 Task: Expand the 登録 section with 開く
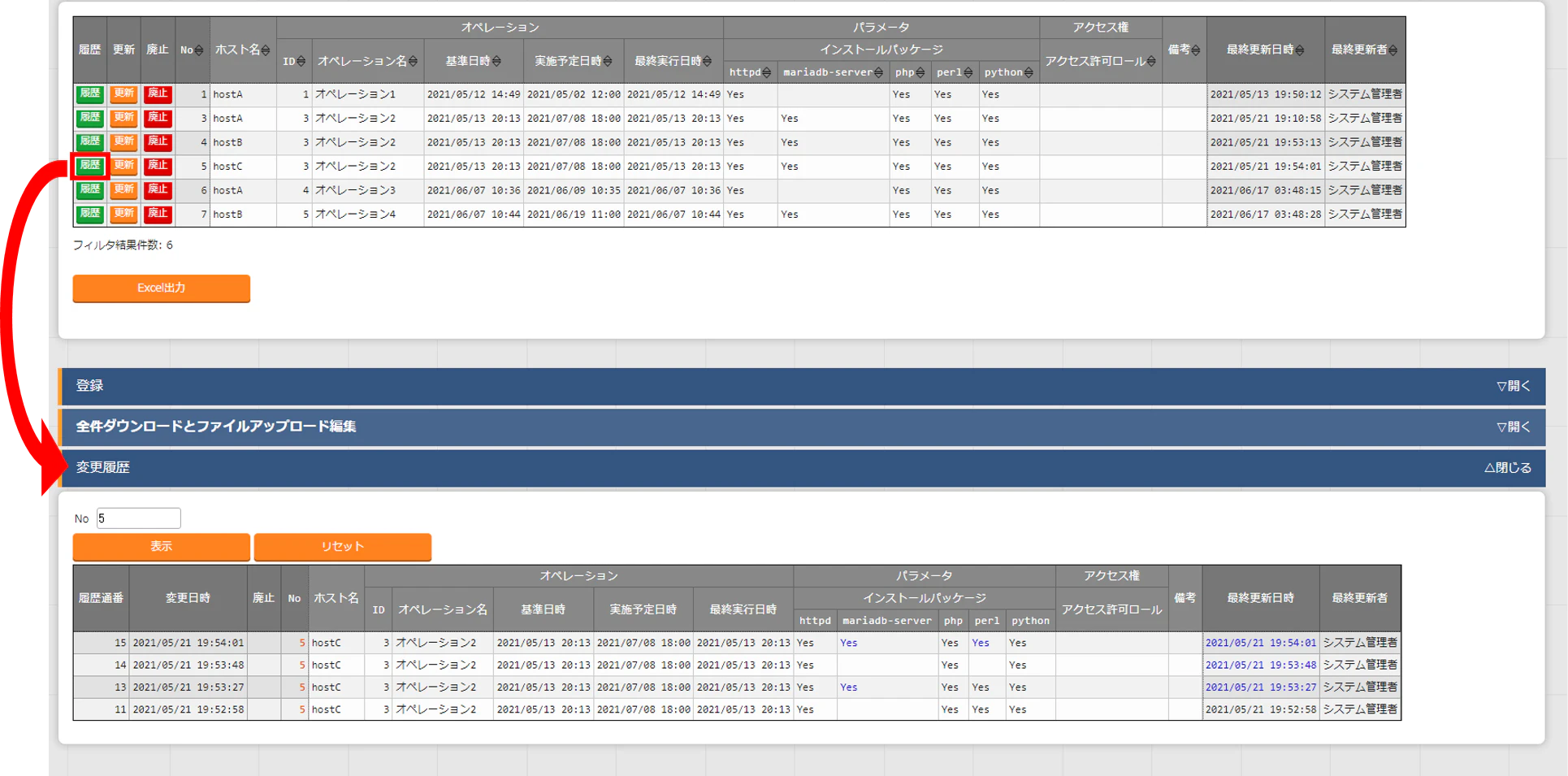pos(1514,387)
